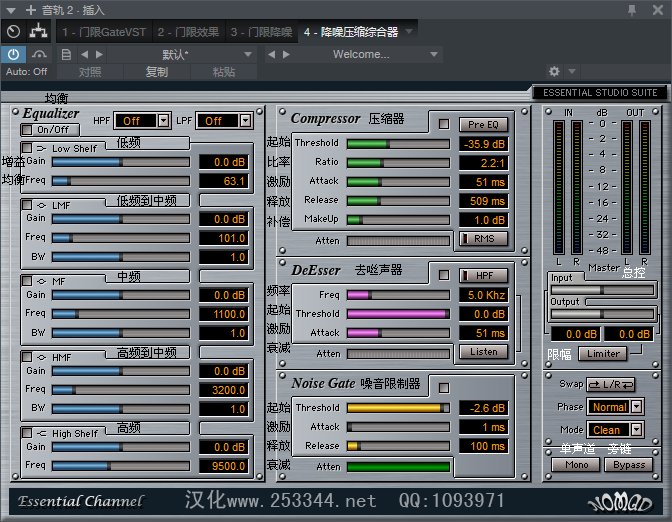Enable the Limiter button
This screenshot has height=522, width=672.
pos(603,354)
